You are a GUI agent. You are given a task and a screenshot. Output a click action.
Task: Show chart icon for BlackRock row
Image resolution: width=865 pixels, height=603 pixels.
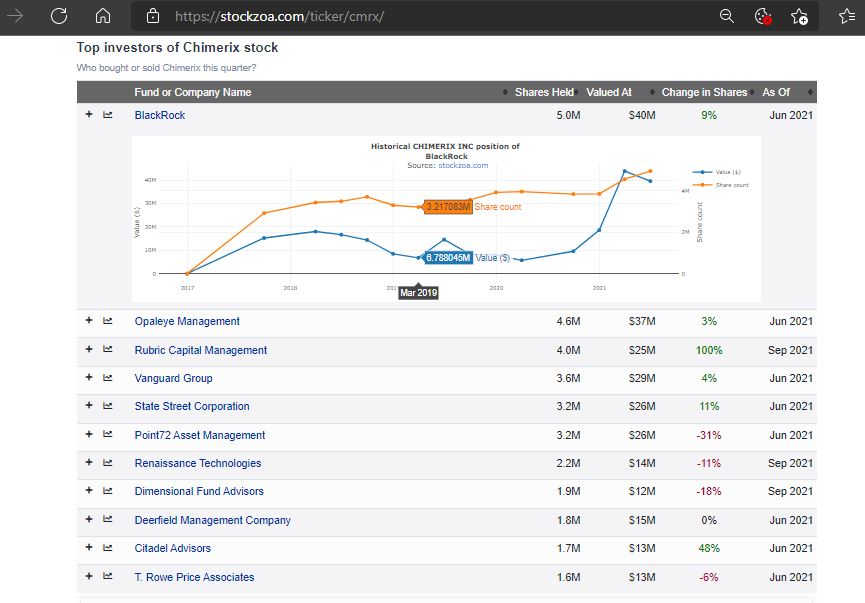(108, 115)
